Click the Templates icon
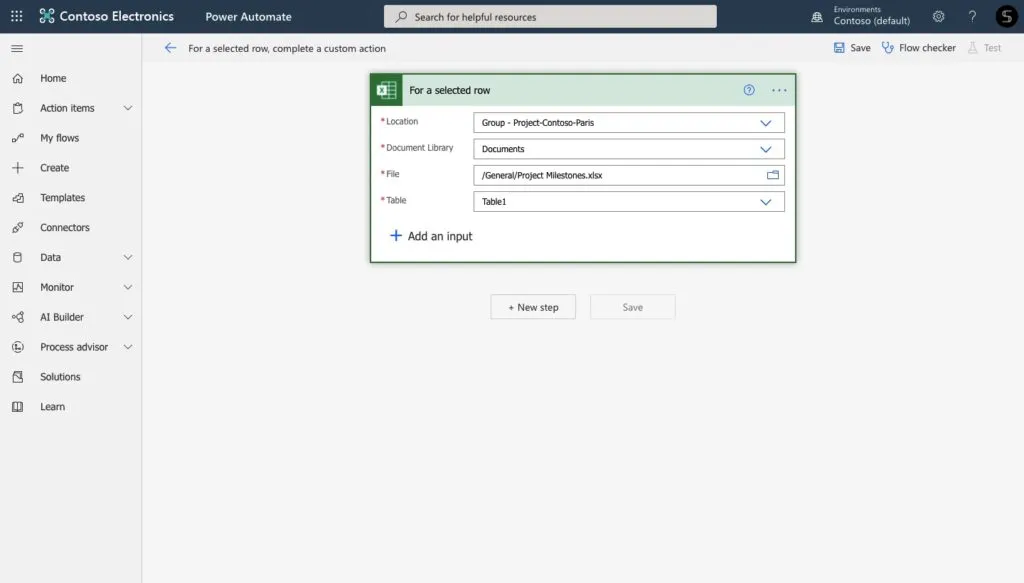 (18, 198)
